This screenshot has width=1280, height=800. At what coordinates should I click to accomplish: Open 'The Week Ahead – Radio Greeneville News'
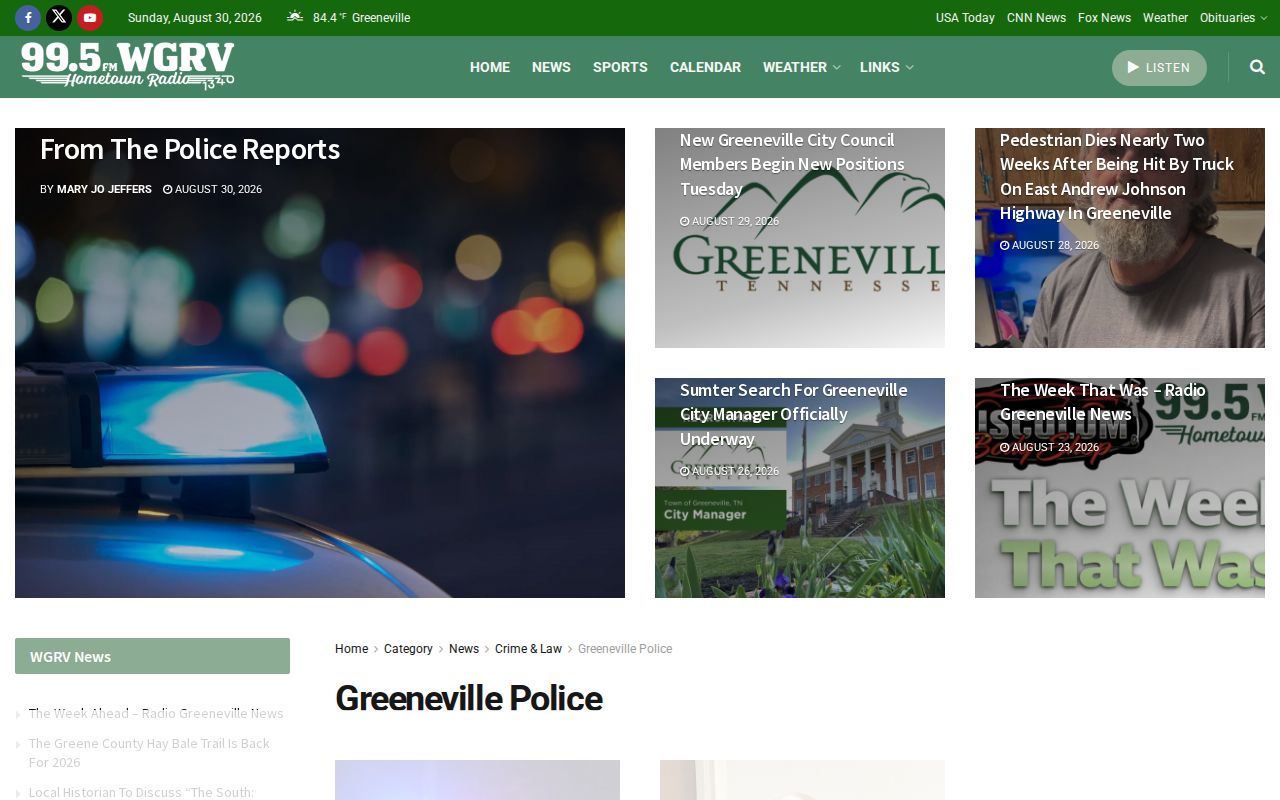click(x=156, y=713)
